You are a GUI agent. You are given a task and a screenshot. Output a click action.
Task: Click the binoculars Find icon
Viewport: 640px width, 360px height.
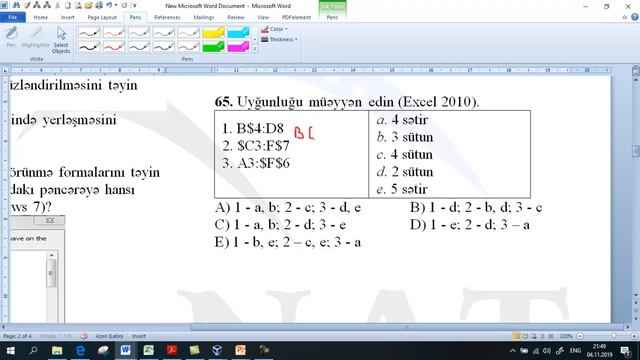tap(16, 5)
